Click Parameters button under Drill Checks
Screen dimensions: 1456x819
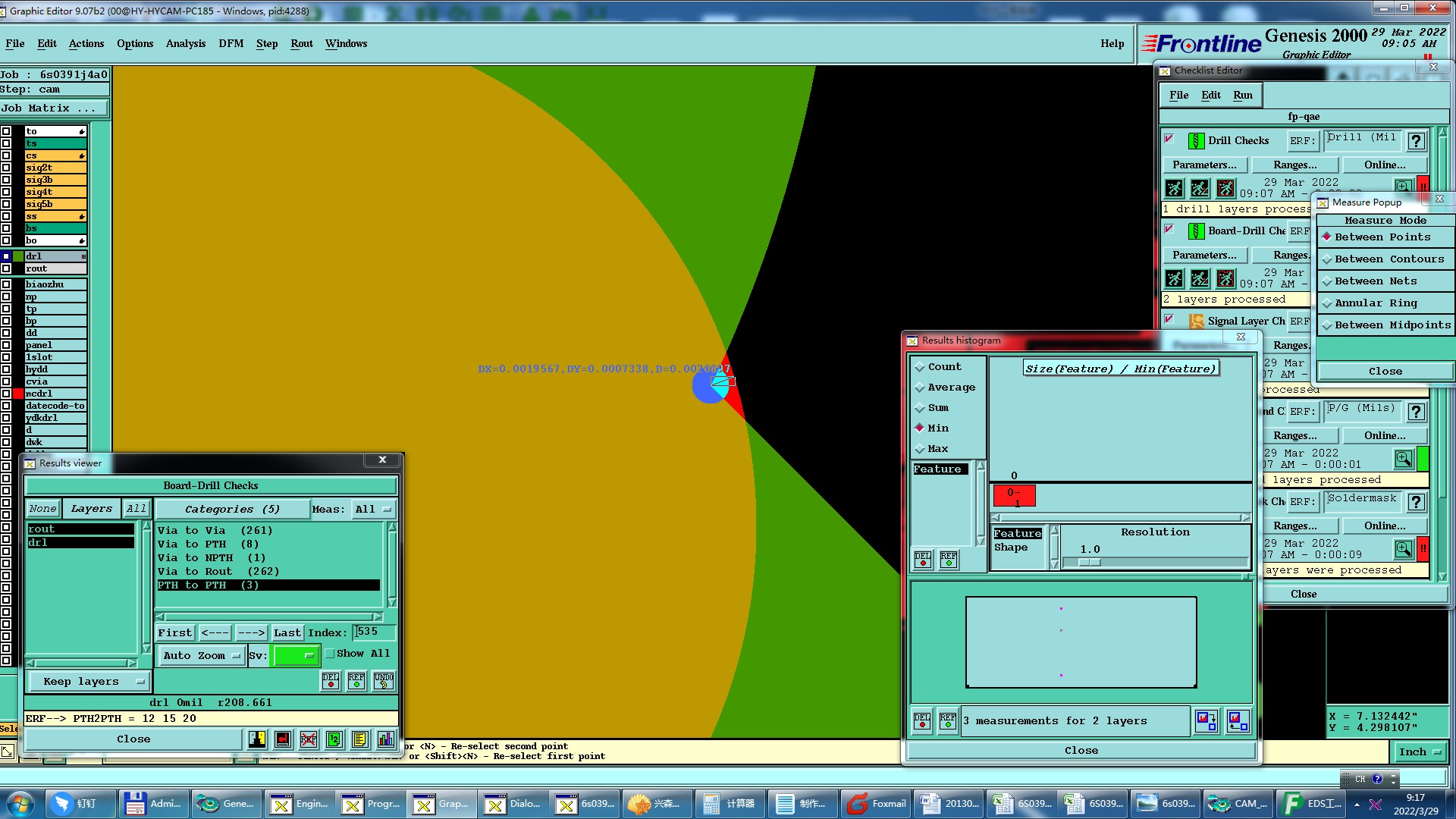(x=1203, y=165)
